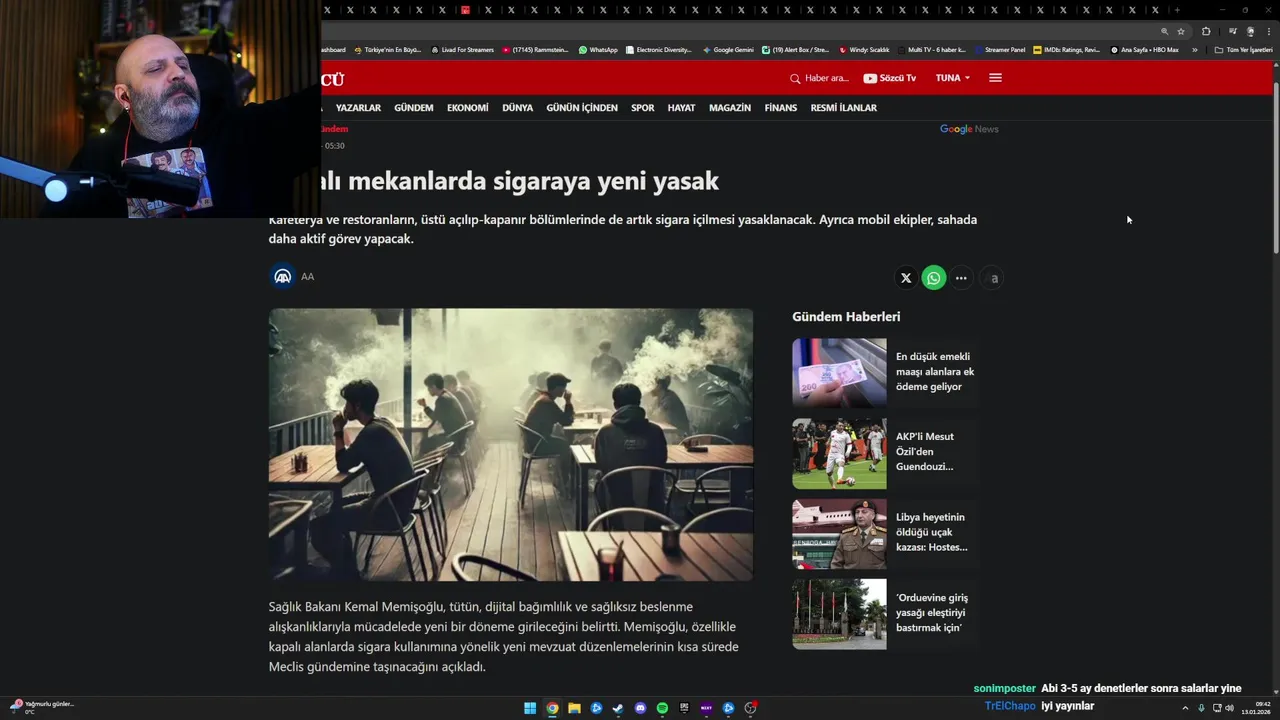Click the football match thumbnail

839,453
